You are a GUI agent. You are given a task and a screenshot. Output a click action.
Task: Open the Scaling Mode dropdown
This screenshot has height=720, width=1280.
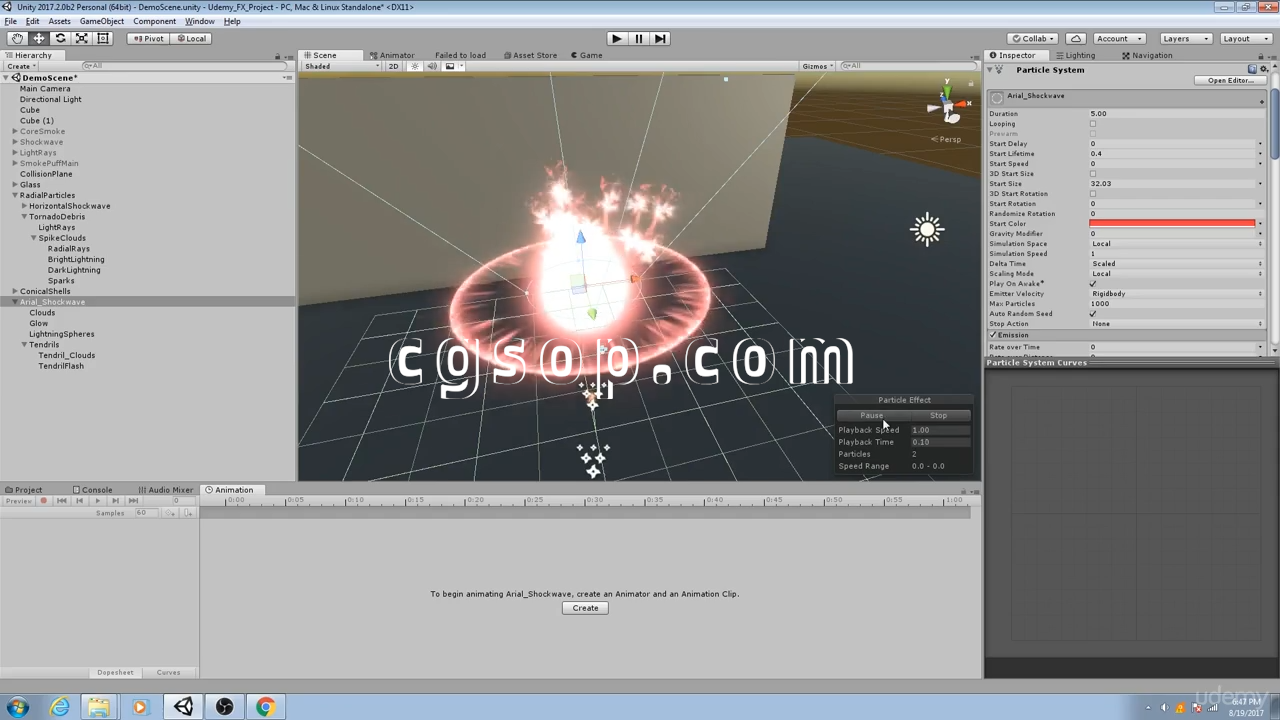tap(1176, 274)
